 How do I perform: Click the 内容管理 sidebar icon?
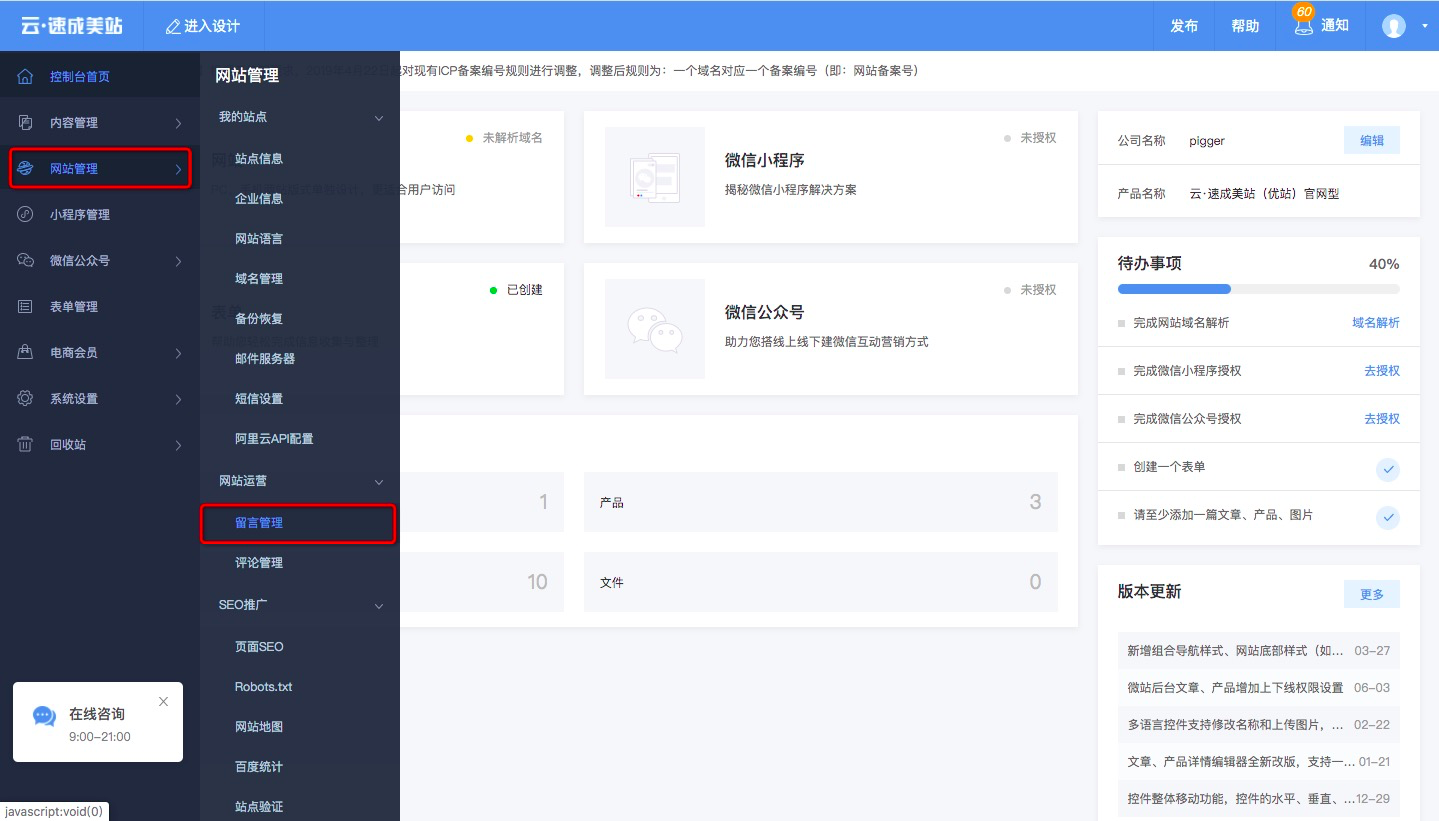click(26, 123)
